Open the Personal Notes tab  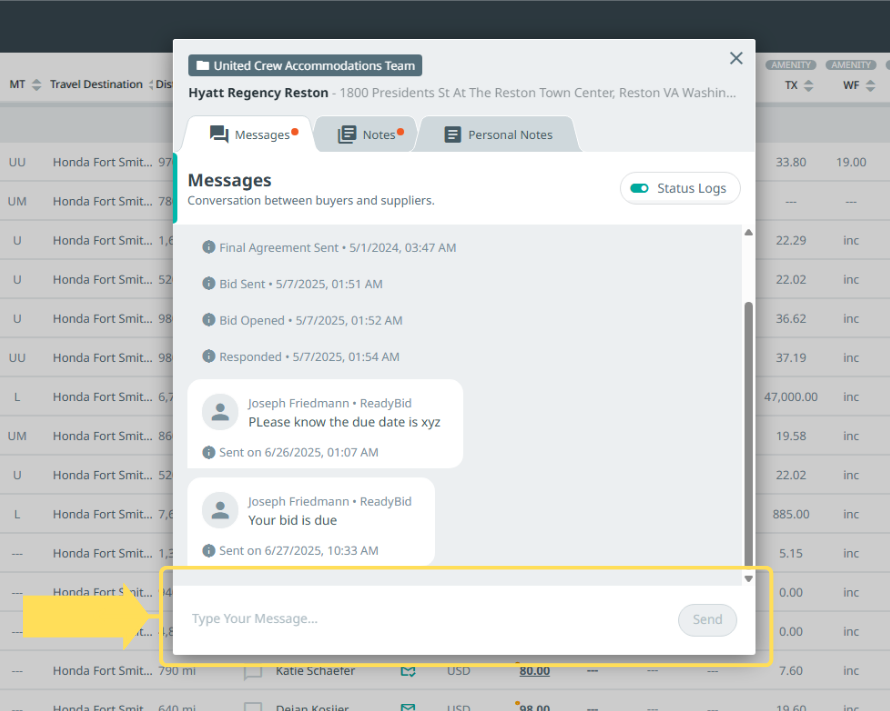(498, 134)
